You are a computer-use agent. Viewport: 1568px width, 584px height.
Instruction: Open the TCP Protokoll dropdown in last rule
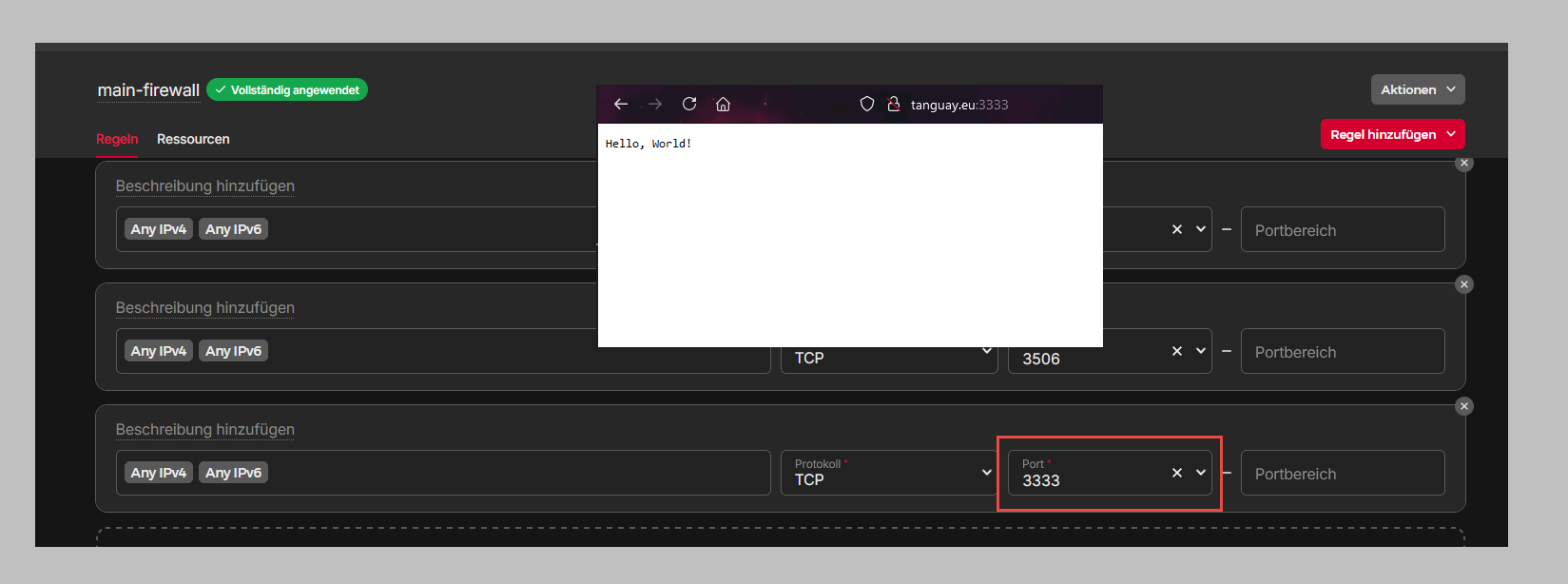tap(889, 473)
